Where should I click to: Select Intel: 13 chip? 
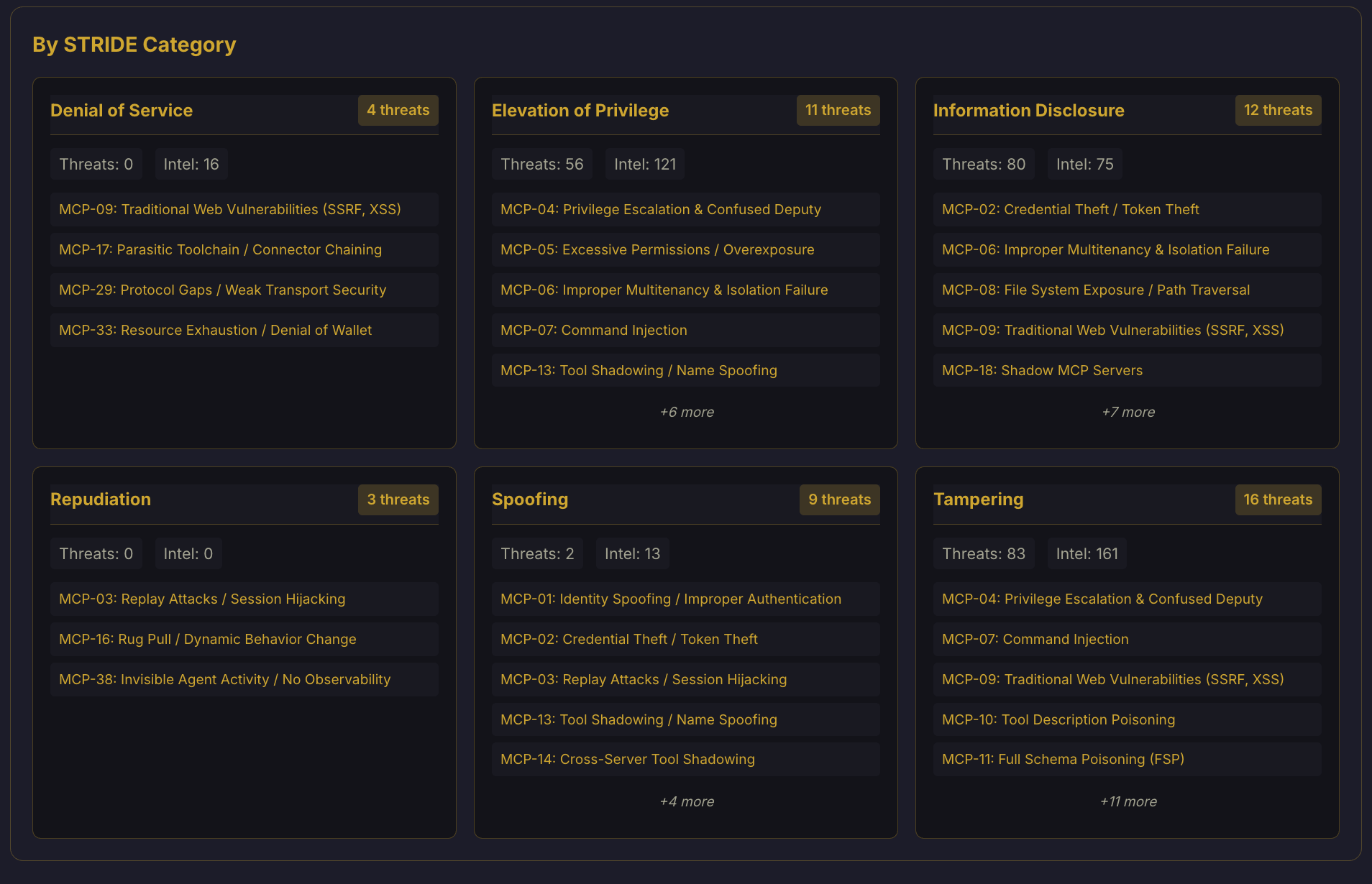point(633,553)
